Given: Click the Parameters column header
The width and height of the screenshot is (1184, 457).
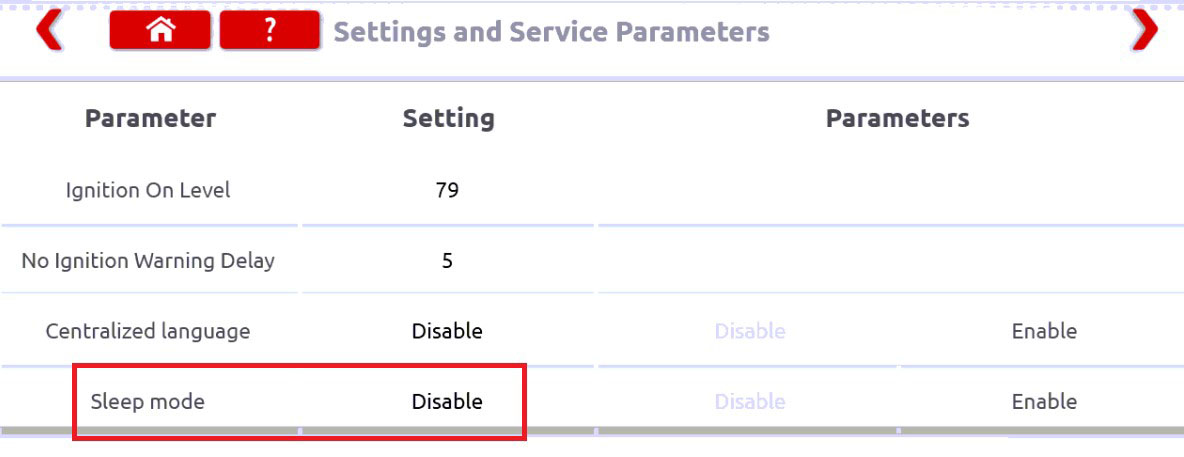Looking at the screenshot, I should tap(897, 119).
